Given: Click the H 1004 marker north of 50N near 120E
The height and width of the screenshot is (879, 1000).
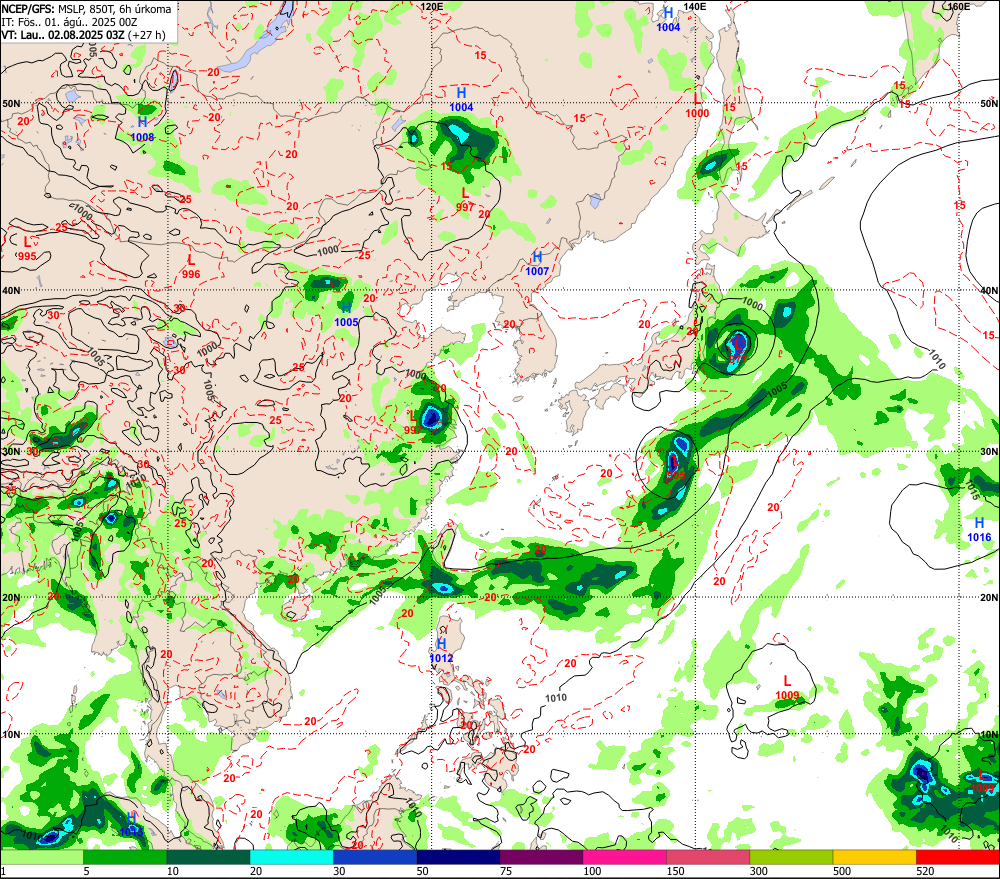Looking at the screenshot, I should tap(461, 100).
